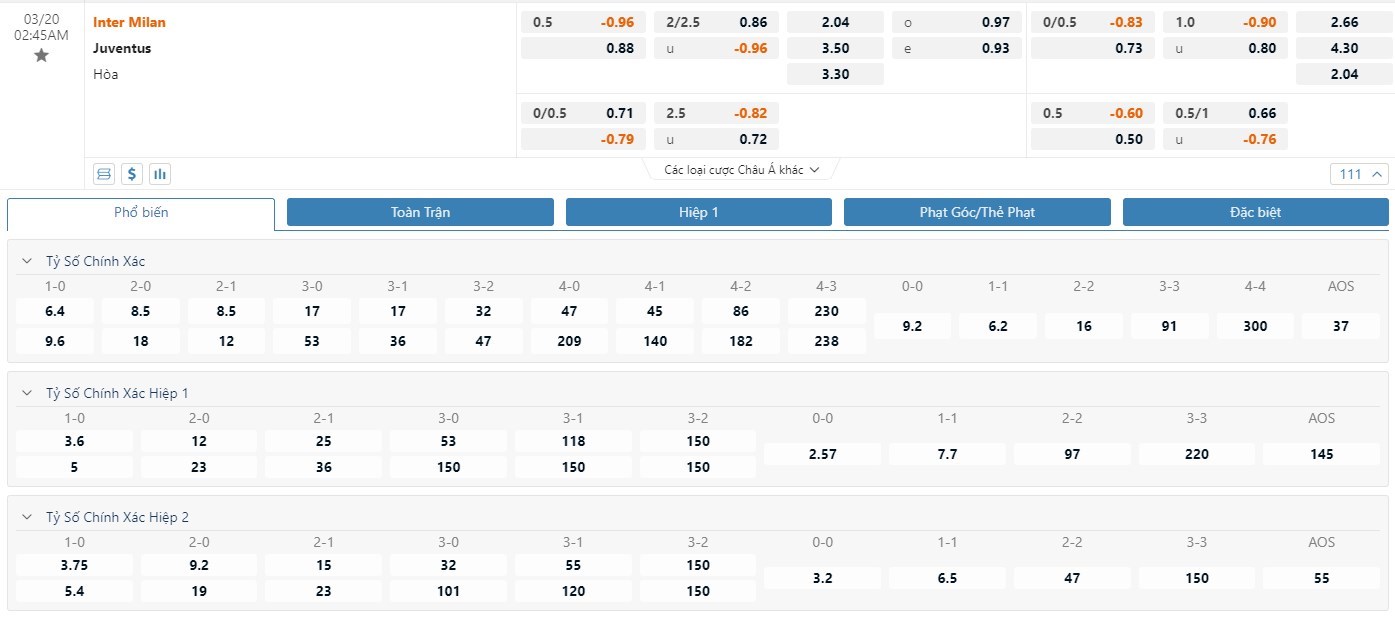Click the Inter Milan team name
Image resolution: width=1395 pixels, height=617 pixels.
tap(130, 22)
